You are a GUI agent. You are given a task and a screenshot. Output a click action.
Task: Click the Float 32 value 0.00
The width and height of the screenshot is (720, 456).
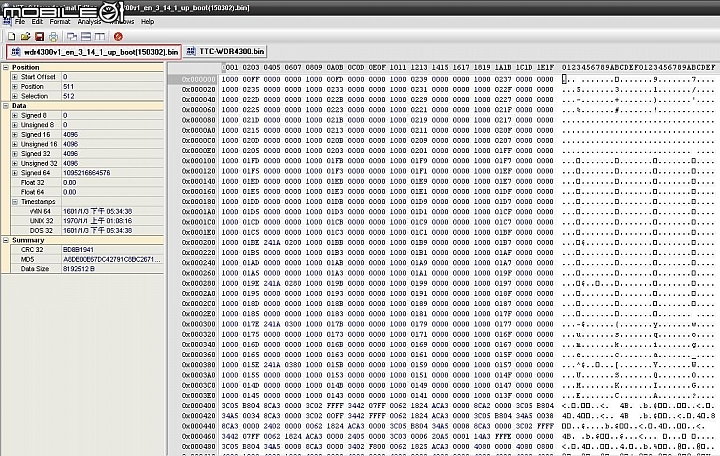pos(69,182)
